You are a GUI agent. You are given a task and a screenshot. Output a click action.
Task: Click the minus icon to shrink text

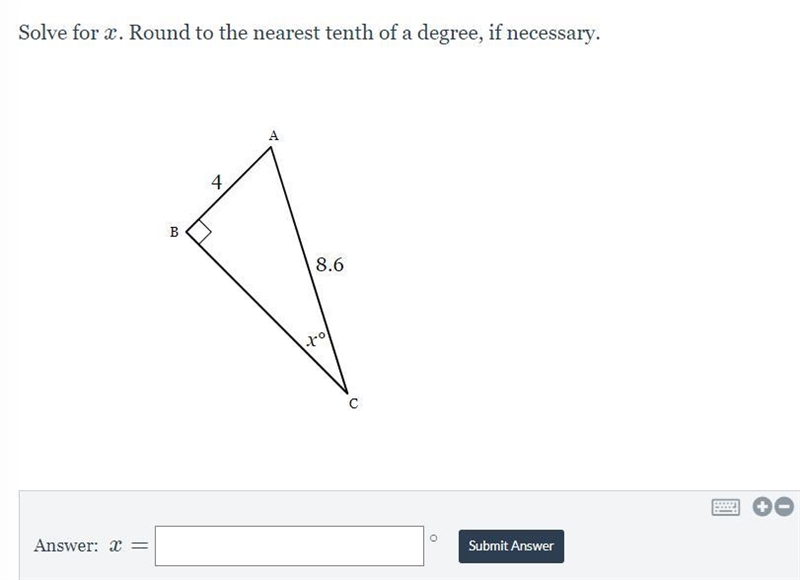(784, 507)
